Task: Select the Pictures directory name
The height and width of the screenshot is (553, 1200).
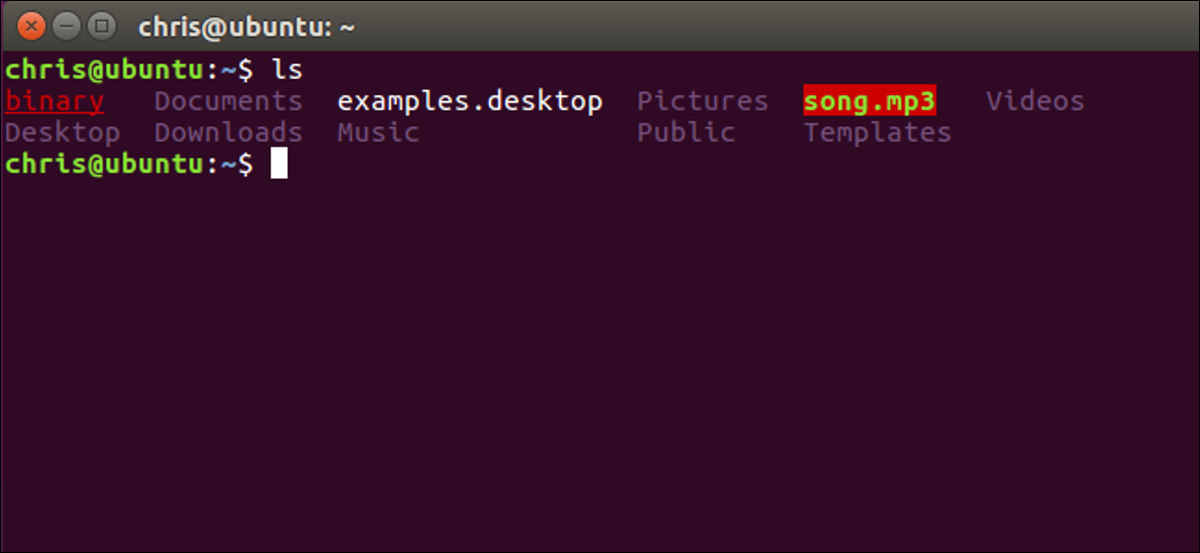Action: coord(703,101)
